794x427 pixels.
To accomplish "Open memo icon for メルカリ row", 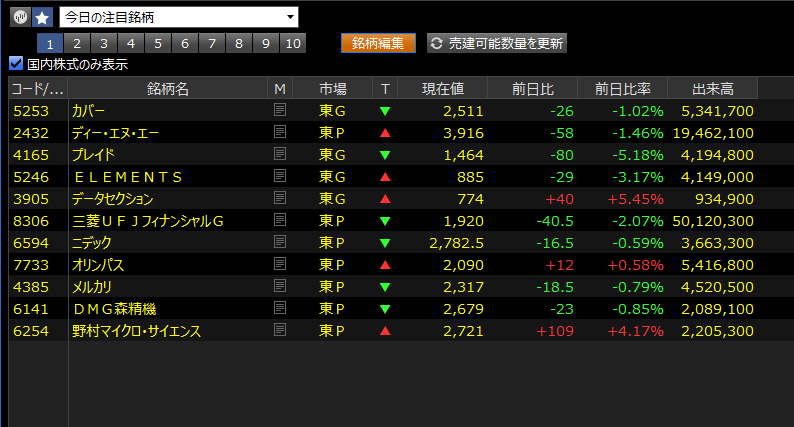I will [280, 286].
